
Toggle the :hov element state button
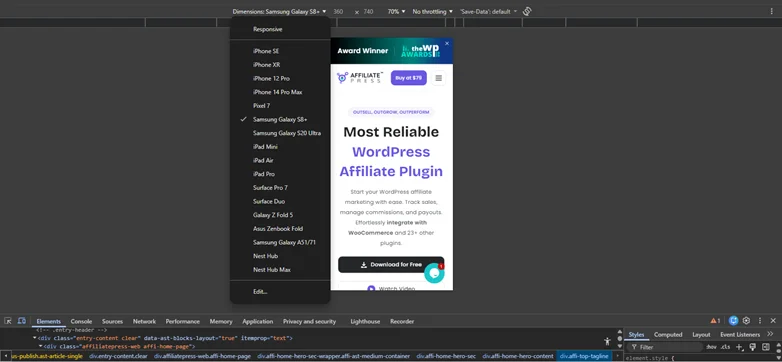click(x=711, y=347)
